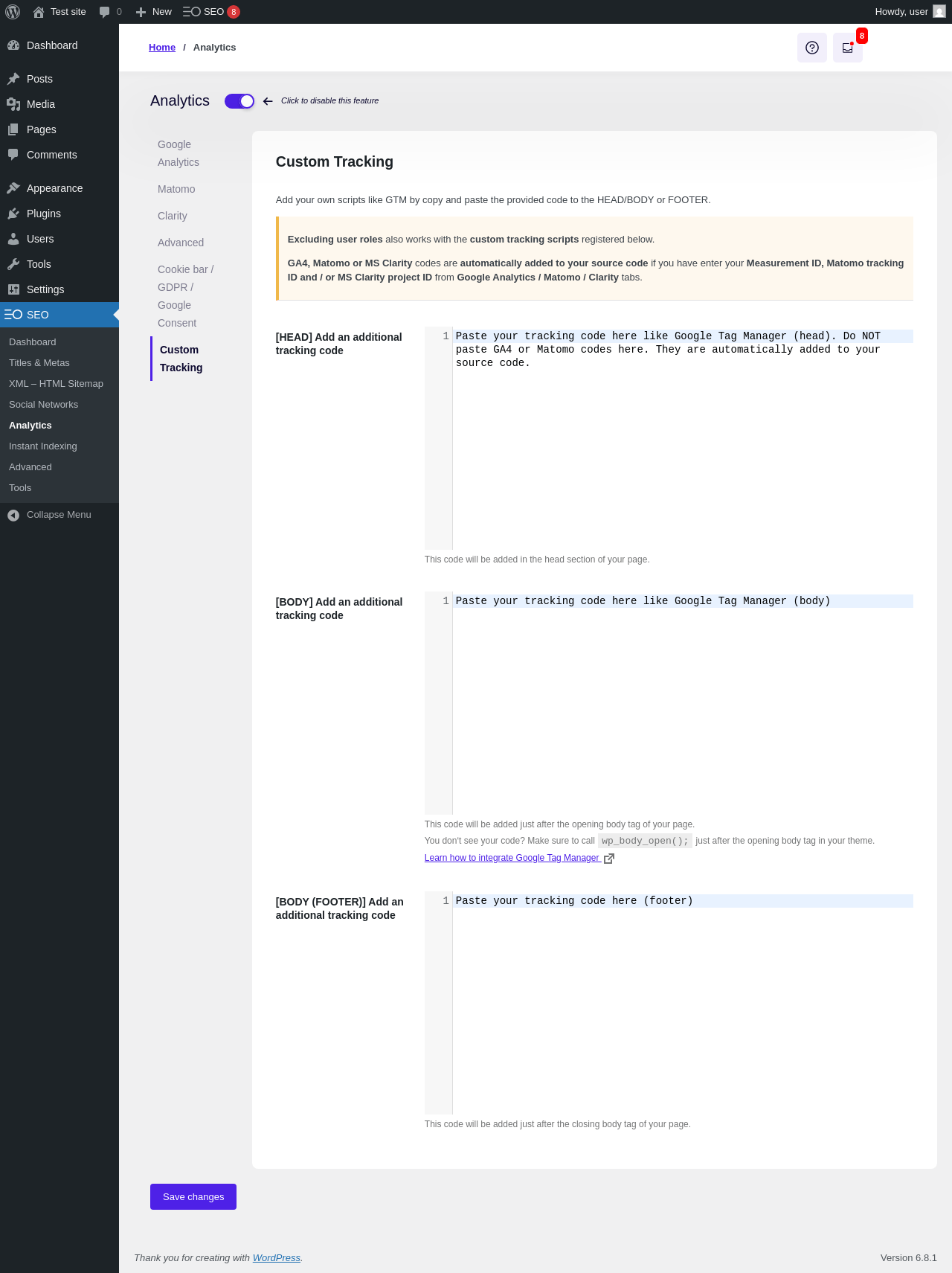Click the SEO admin bar 8 counter
This screenshot has height=1273, width=952.
(234, 12)
